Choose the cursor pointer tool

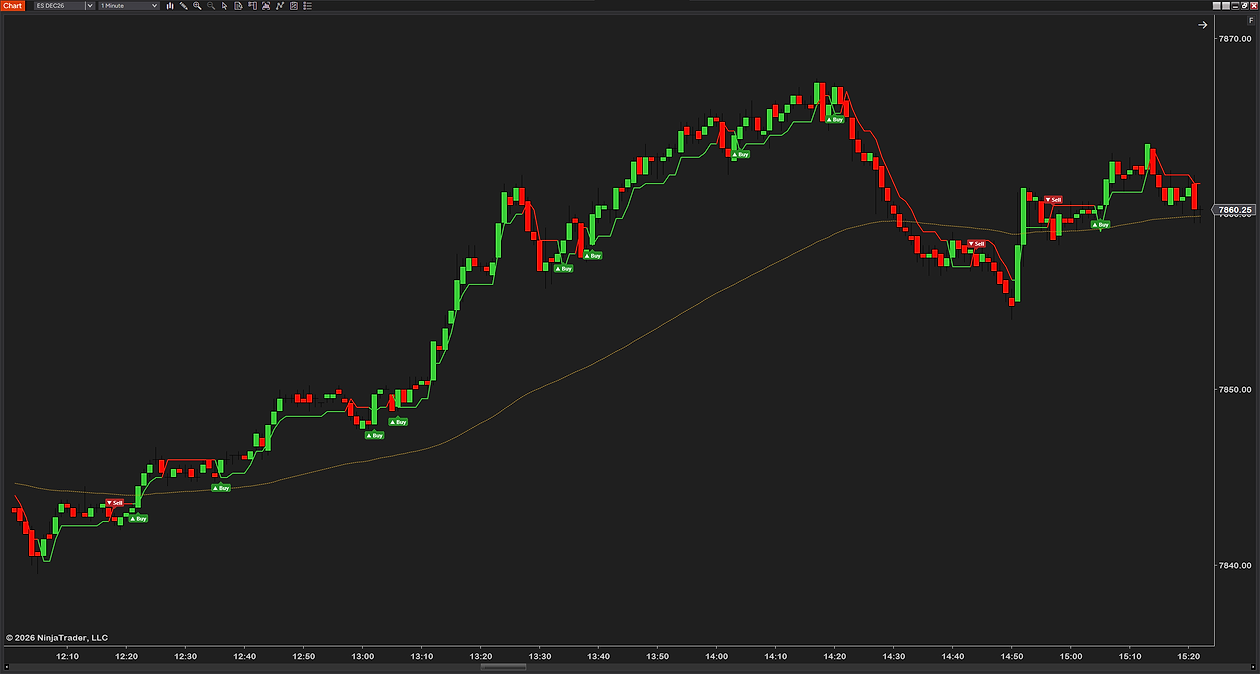click(x=224, y=5)
